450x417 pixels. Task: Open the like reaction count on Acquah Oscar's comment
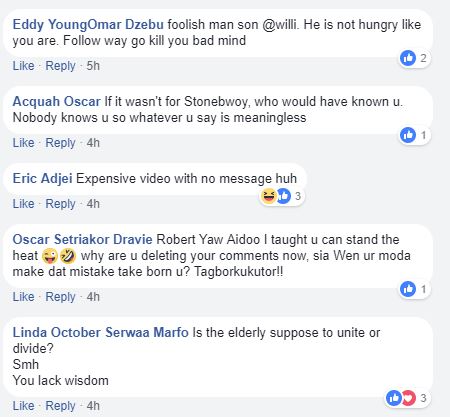415,135
